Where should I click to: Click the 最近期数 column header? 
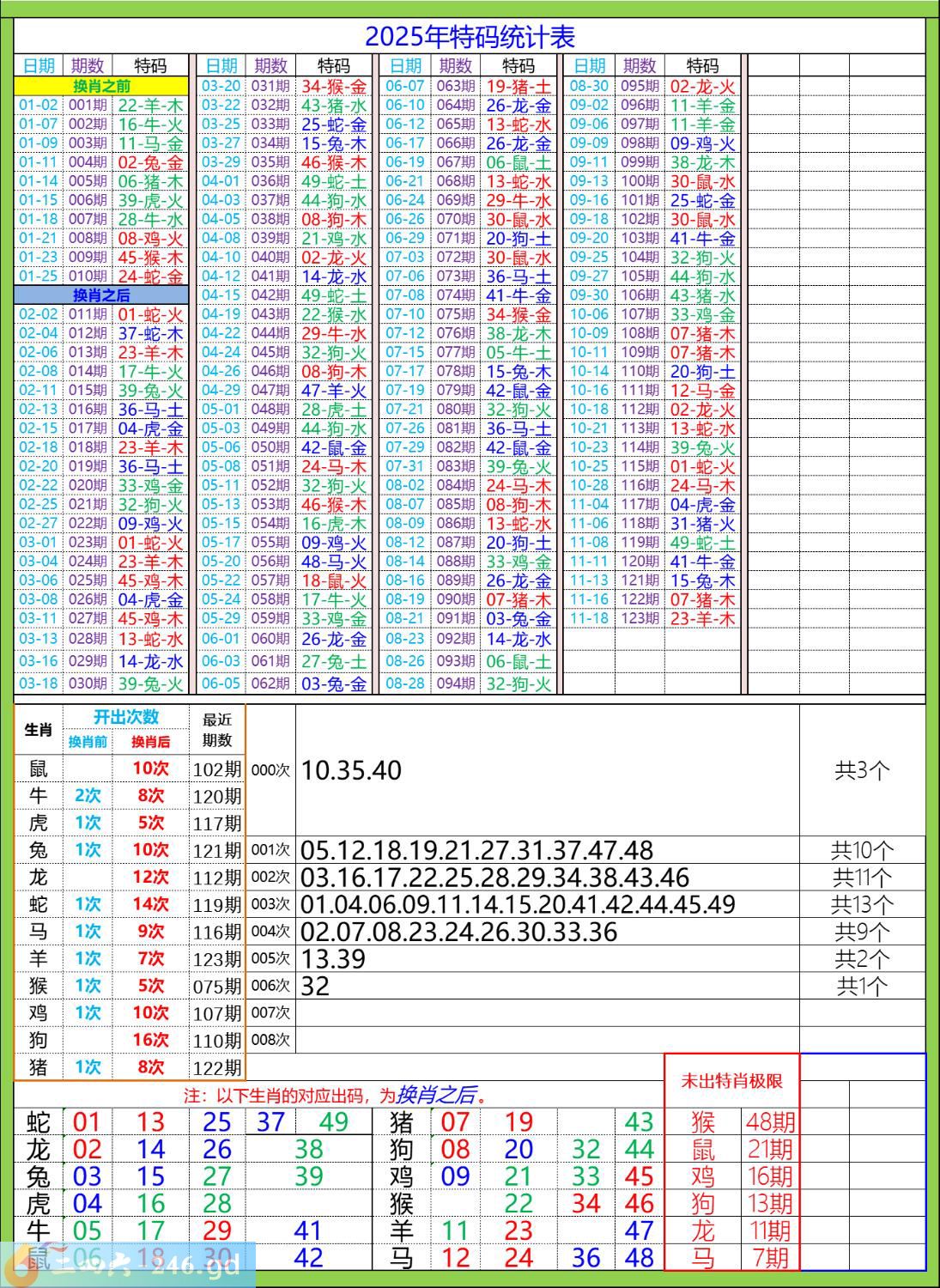tap(216, 730)
